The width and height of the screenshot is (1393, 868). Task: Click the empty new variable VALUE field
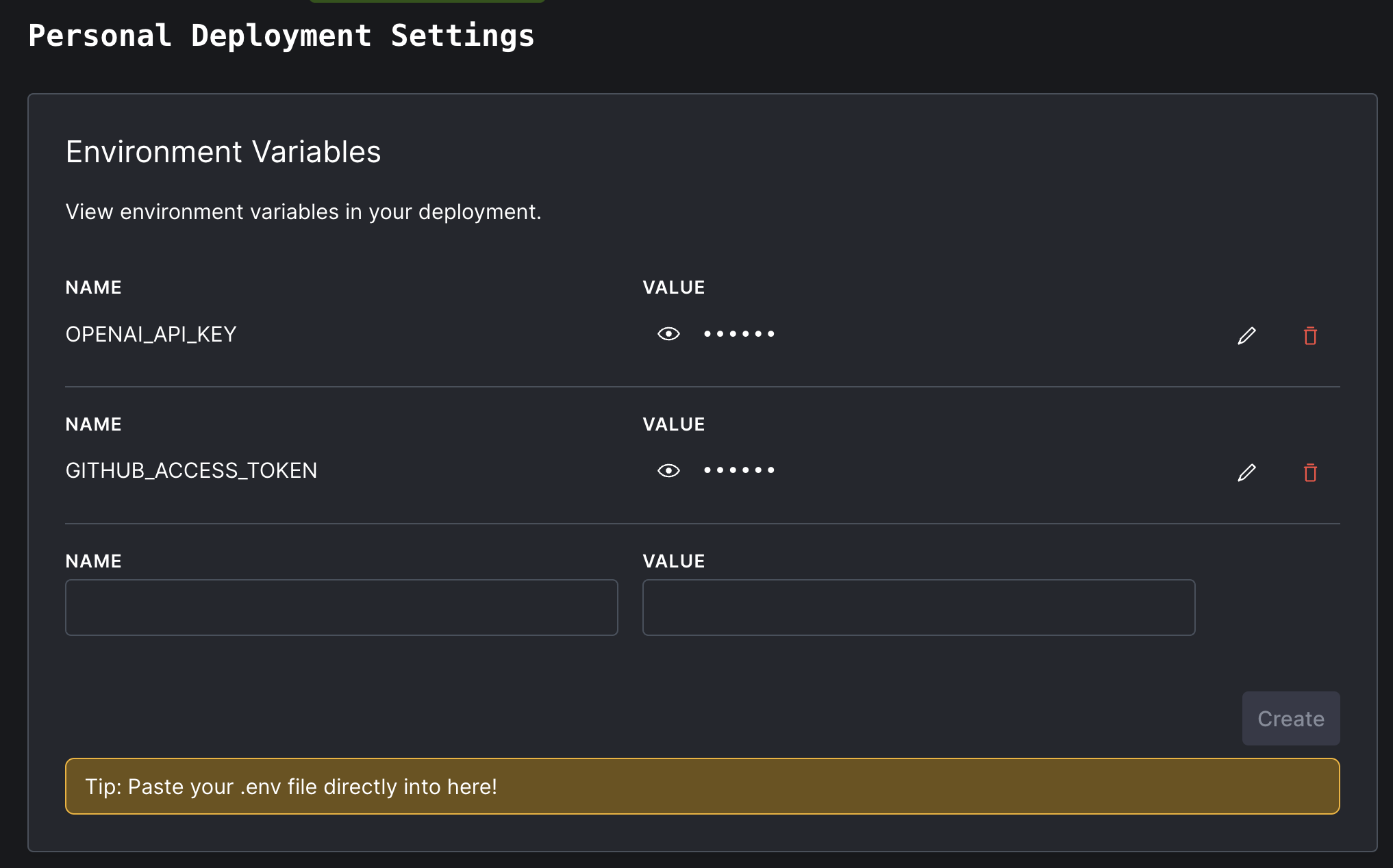click(x=918, y=607)
